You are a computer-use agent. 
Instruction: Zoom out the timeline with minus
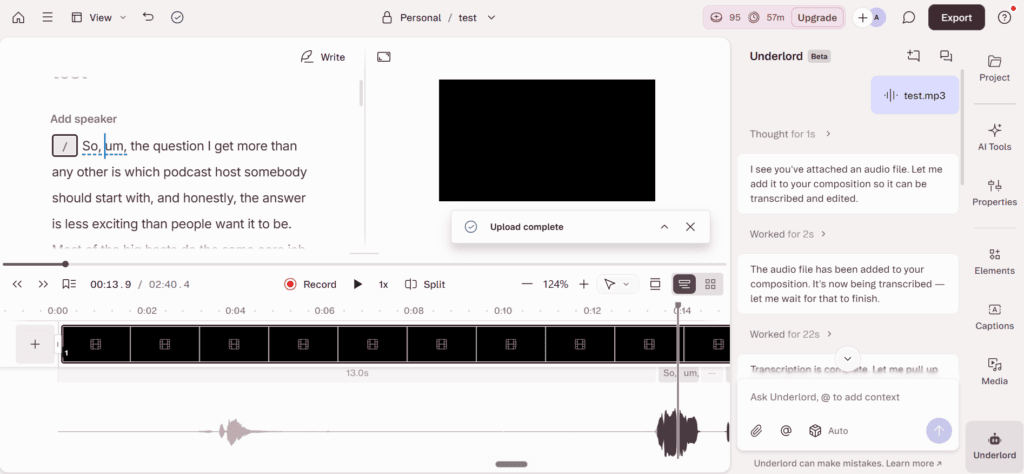click(x=527, y=284)
